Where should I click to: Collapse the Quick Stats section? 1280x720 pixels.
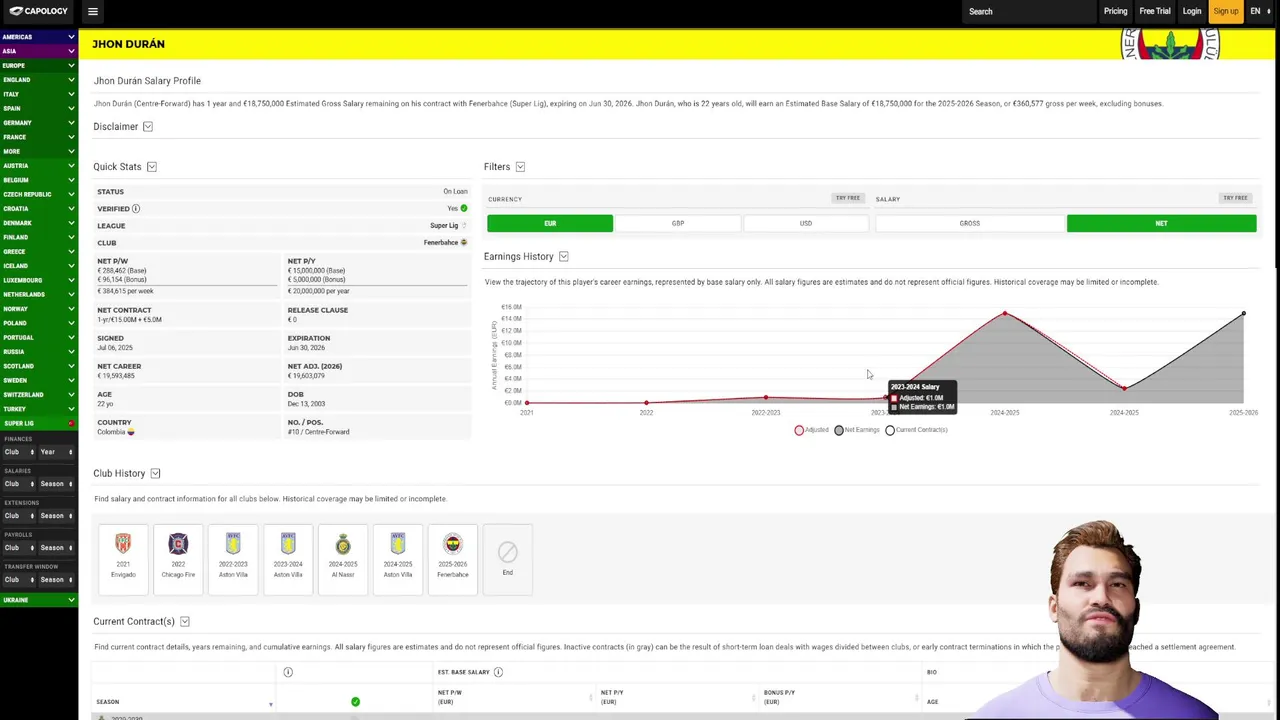152,167
